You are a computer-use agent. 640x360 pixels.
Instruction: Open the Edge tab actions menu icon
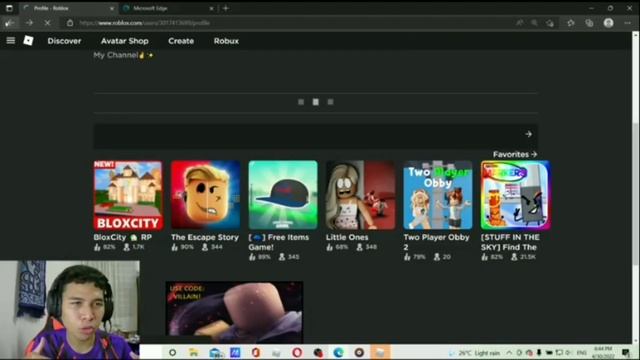tap(9, 8)
